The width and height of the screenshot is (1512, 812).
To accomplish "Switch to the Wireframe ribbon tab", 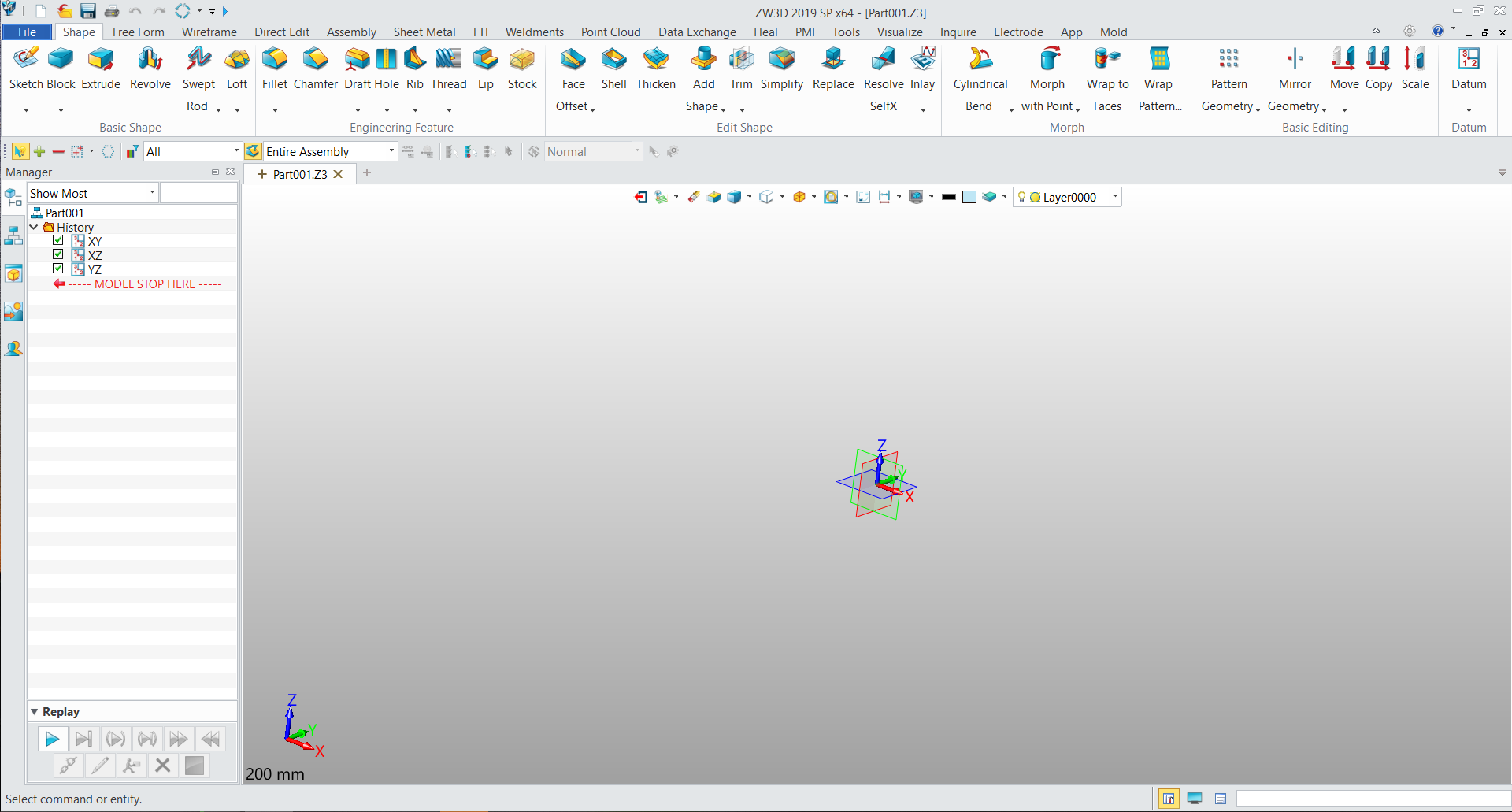I will 209,32.
